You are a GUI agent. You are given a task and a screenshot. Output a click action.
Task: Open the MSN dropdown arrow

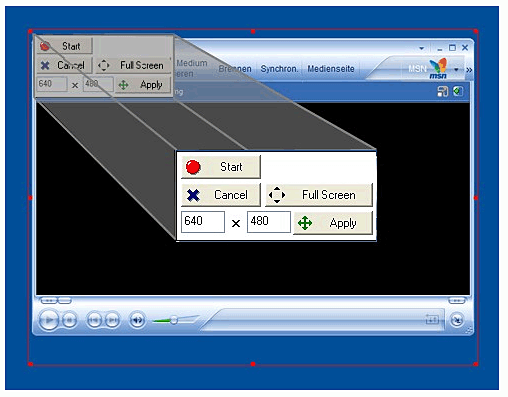point(456,70)
